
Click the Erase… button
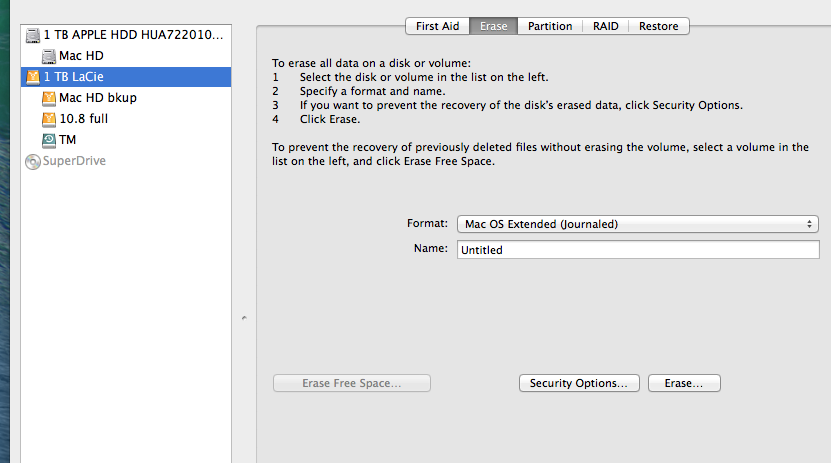(684, 383)
